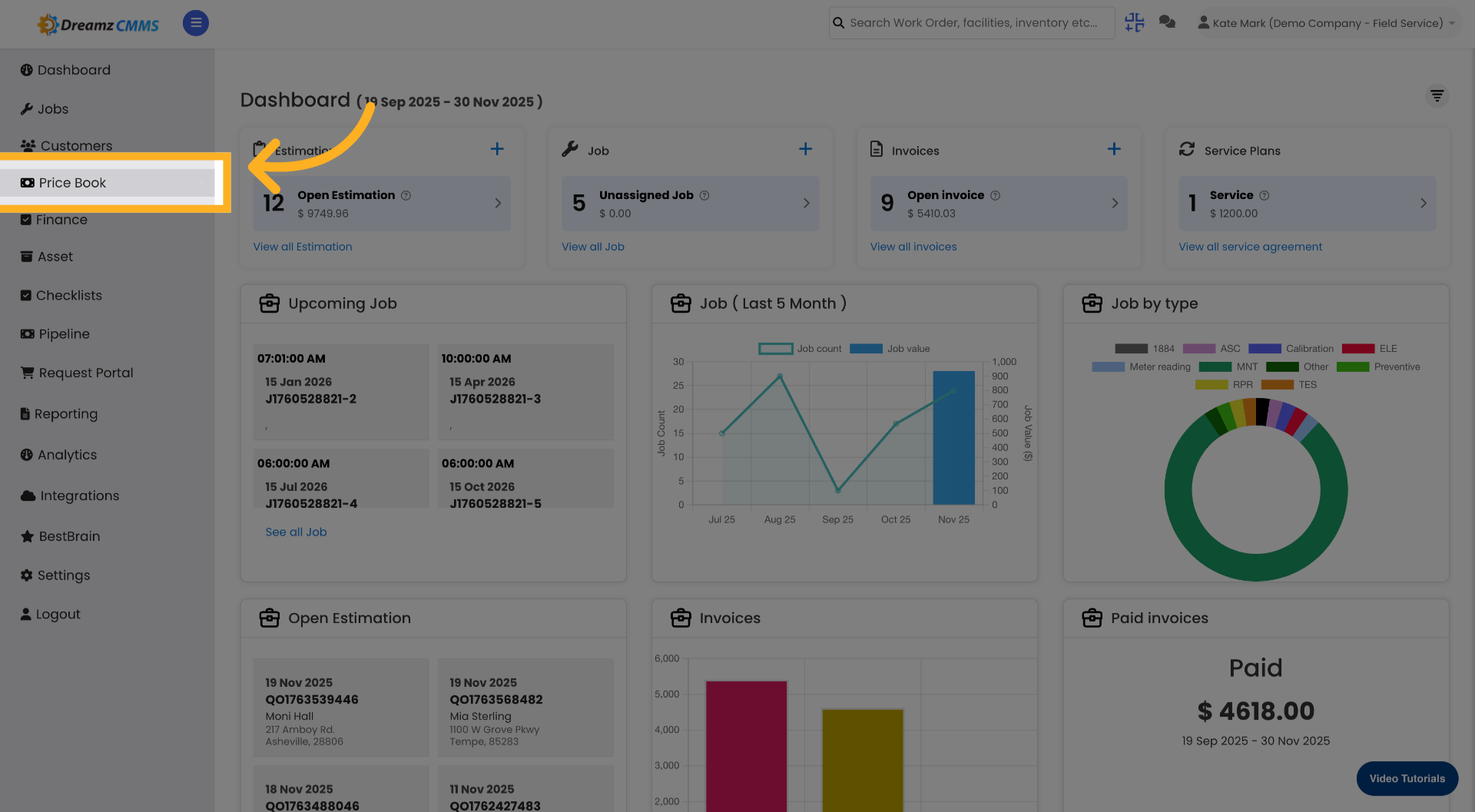Click the Upcoming Job briefcase icon

pyautogui.click(x=270, y=303)
